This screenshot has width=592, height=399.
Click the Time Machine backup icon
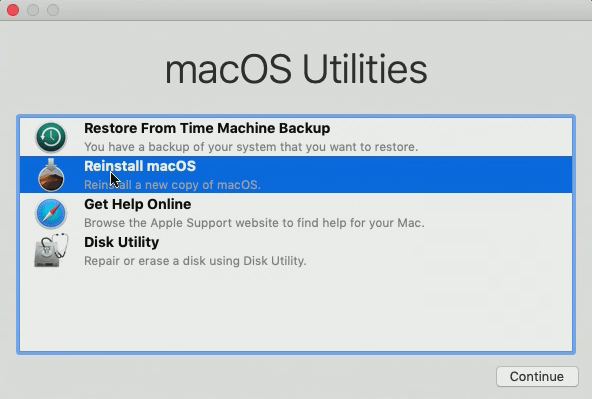point(51,137)
